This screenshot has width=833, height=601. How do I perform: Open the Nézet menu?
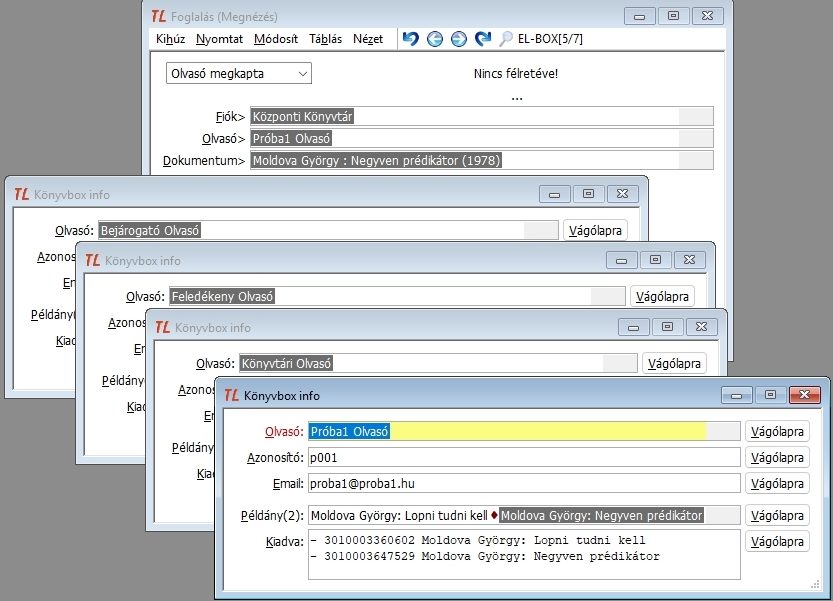(x=368, y=39)
